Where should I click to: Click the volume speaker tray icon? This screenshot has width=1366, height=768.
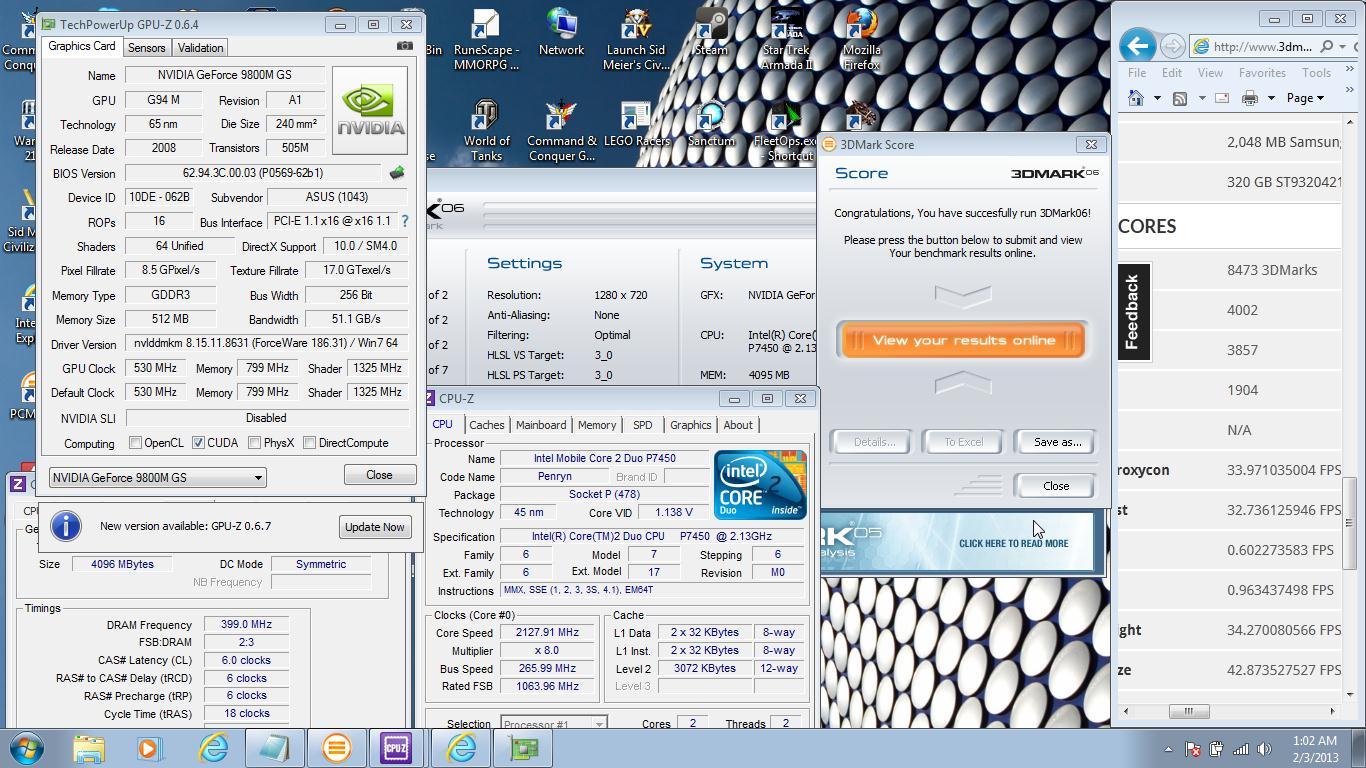click(x=1264, y=749)
